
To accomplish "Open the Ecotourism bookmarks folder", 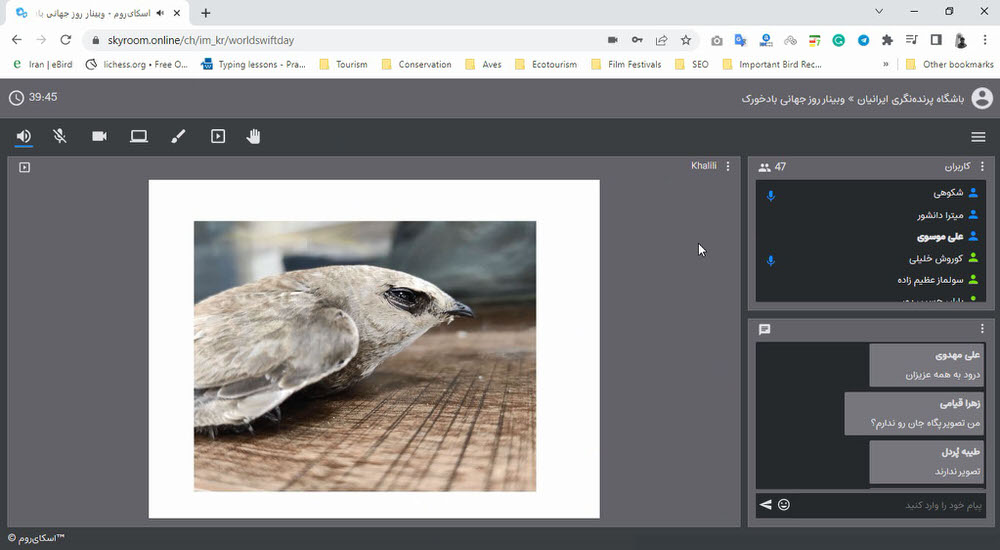I will [x=546, y=64].
